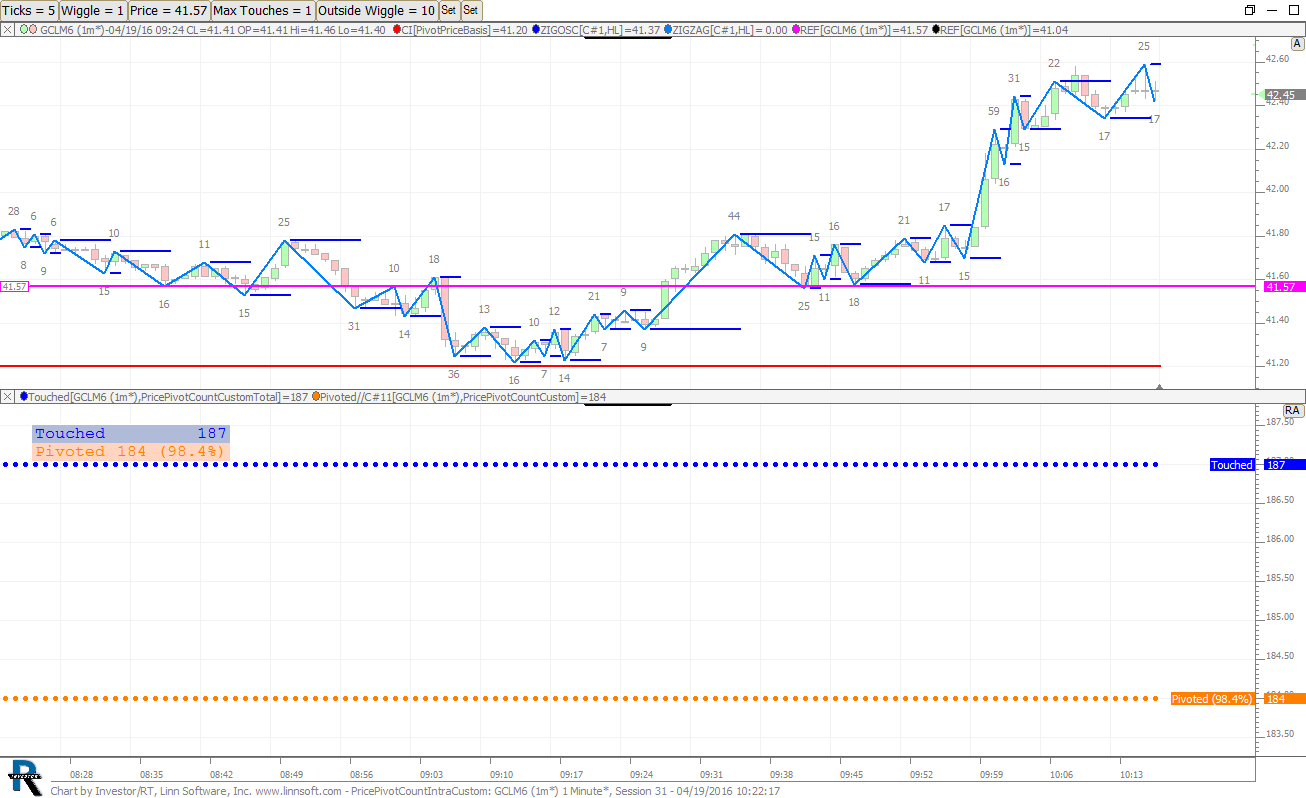Click the restore window icon at top right
1306x798 pixels.
coord(1249,10)
